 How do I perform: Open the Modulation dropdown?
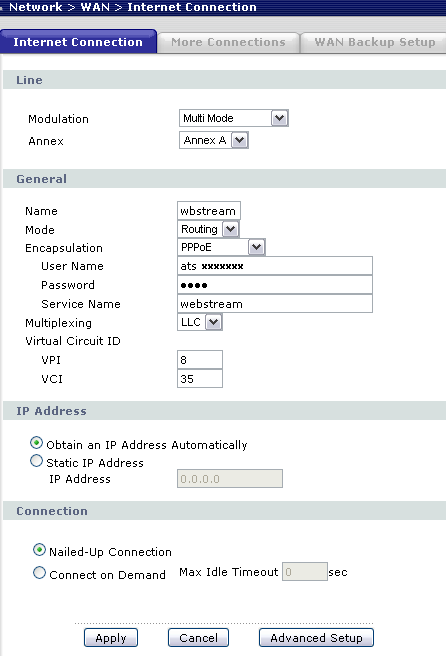(x=233, y=118)
